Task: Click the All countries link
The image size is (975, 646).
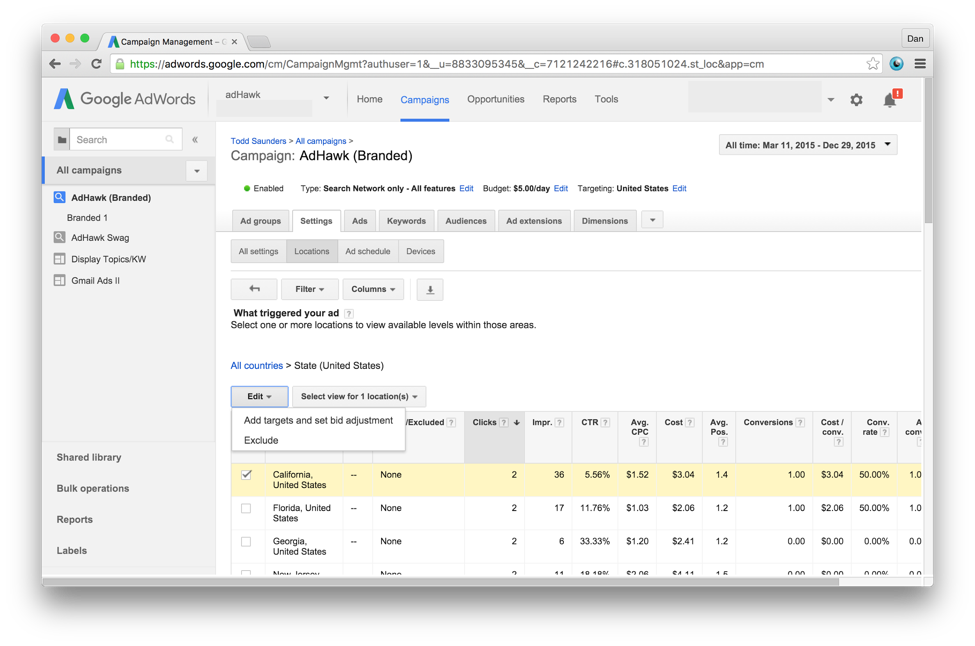Action: (x=256, y=366)
